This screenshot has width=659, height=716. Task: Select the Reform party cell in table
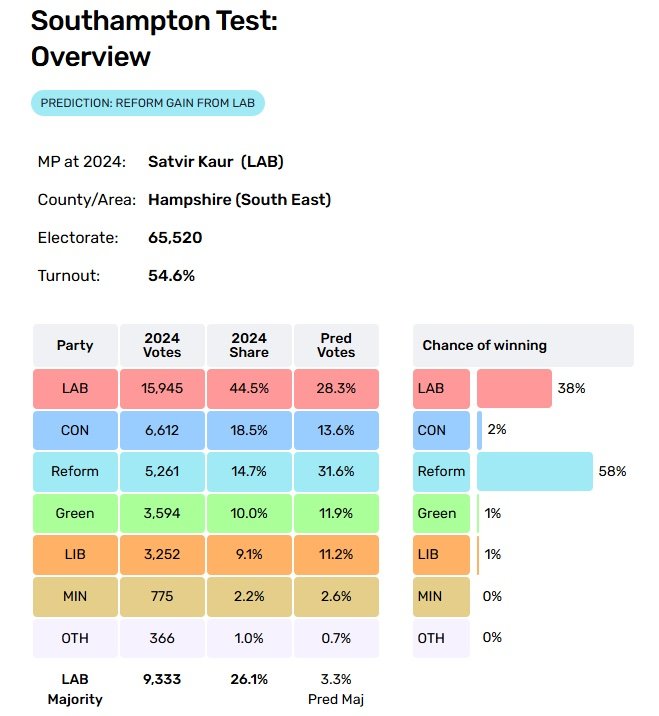[75, 471]
